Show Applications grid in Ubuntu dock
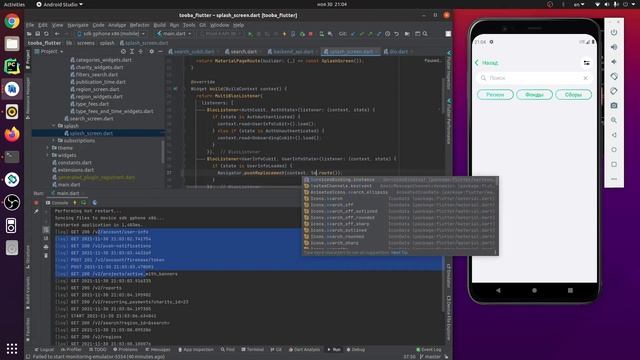This screenshot has width=640, height=360. 12,348
